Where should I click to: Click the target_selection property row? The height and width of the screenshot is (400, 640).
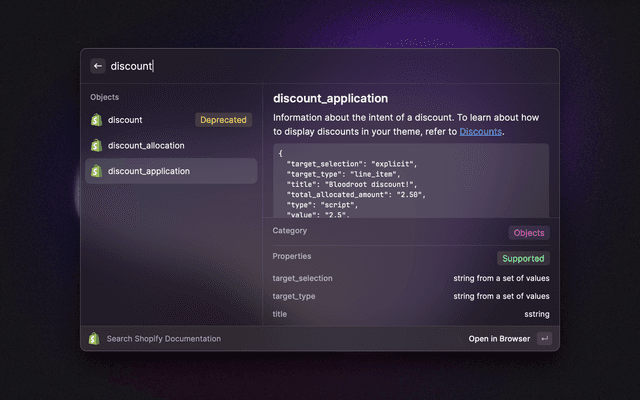tap(410, 278)
